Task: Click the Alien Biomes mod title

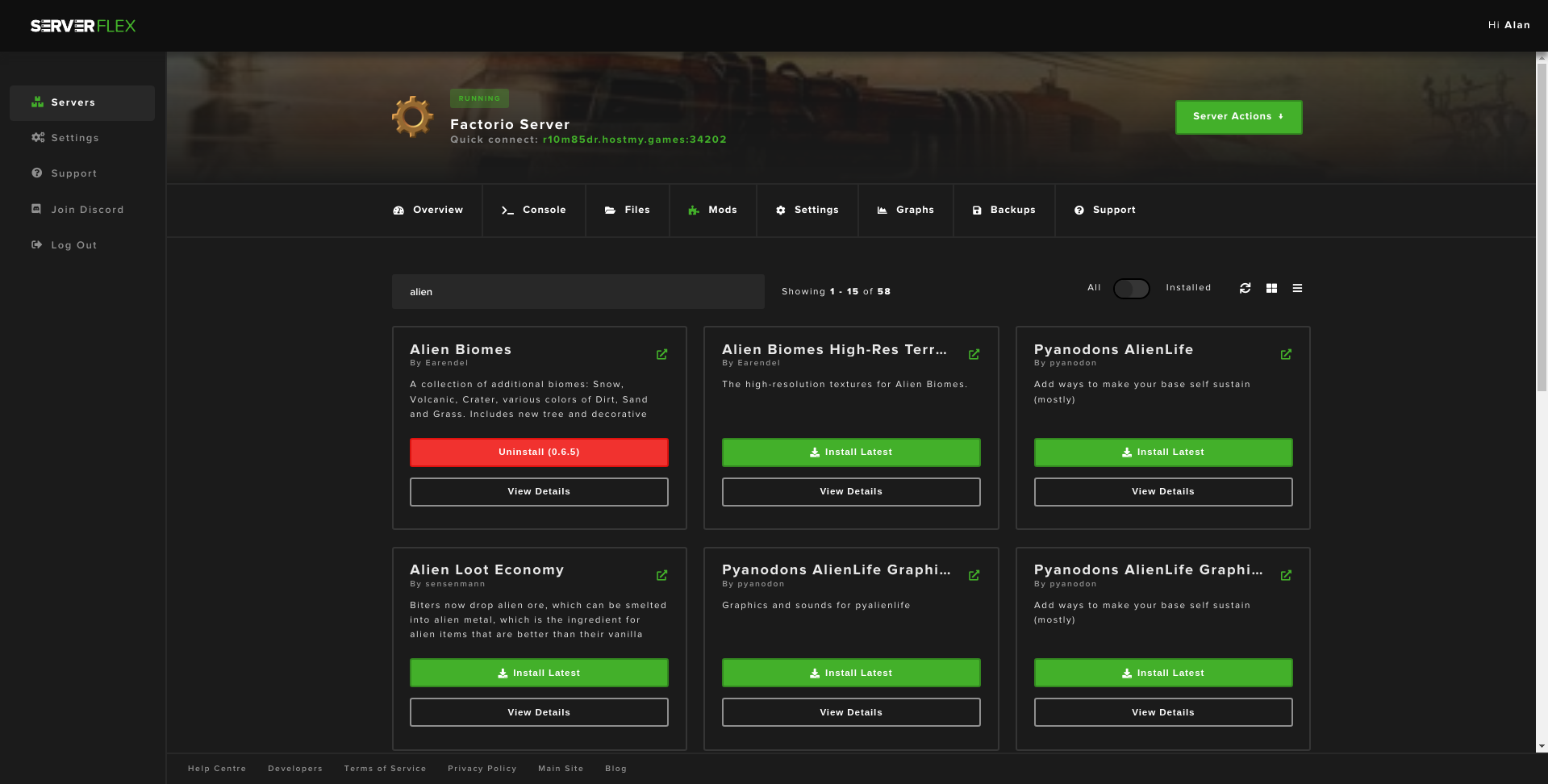Action: pyautogui.click(x=461, y=349)
